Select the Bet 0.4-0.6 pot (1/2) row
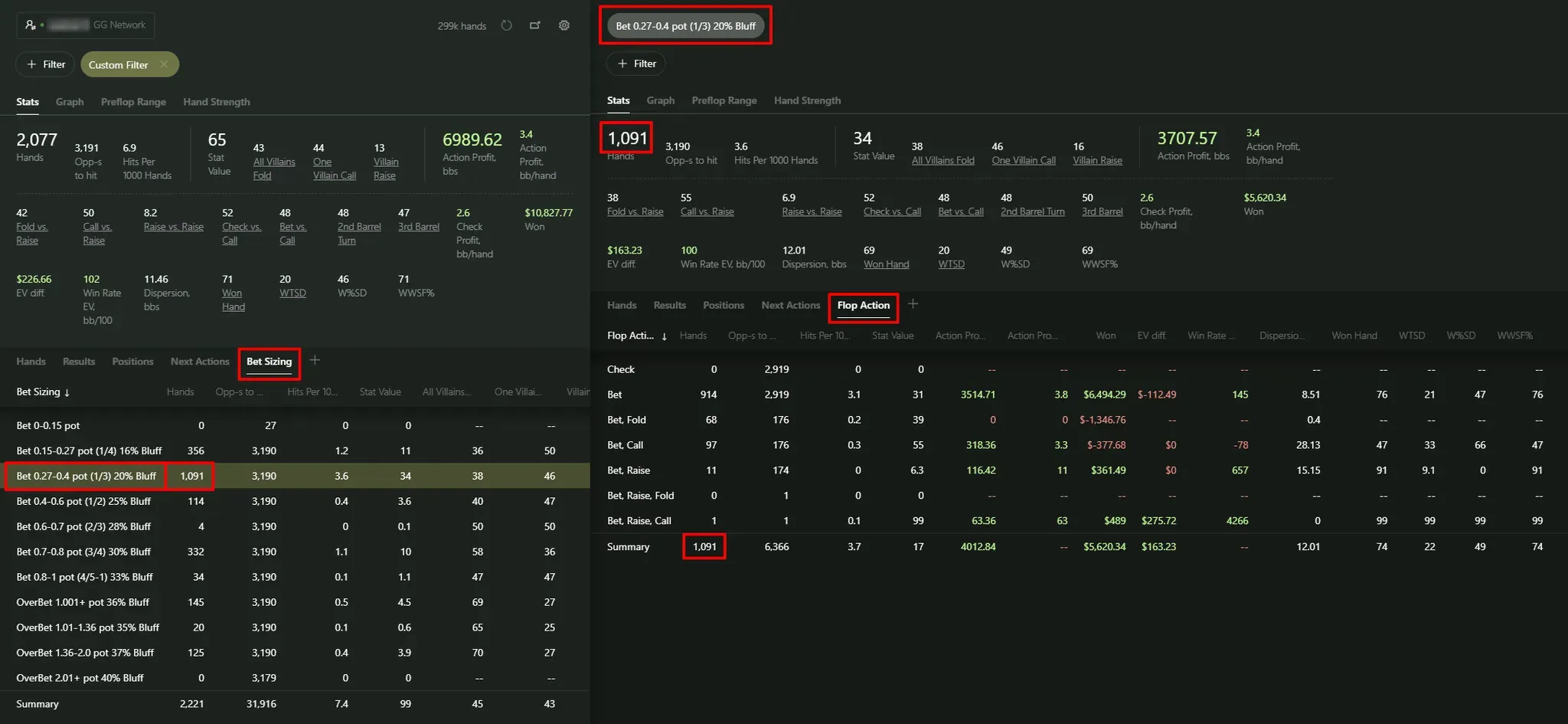 coord(83,501)
